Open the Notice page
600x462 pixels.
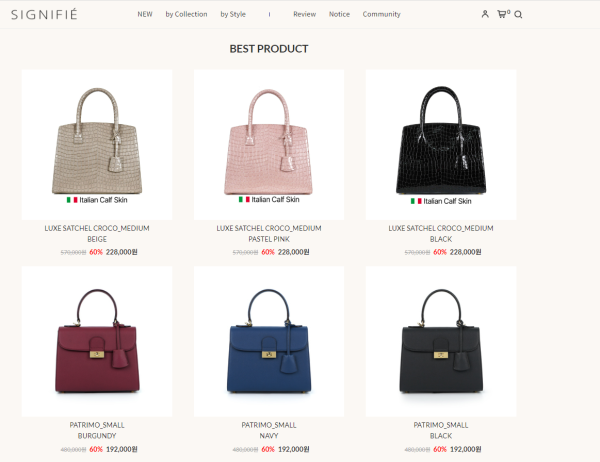[x=339, y=14]
